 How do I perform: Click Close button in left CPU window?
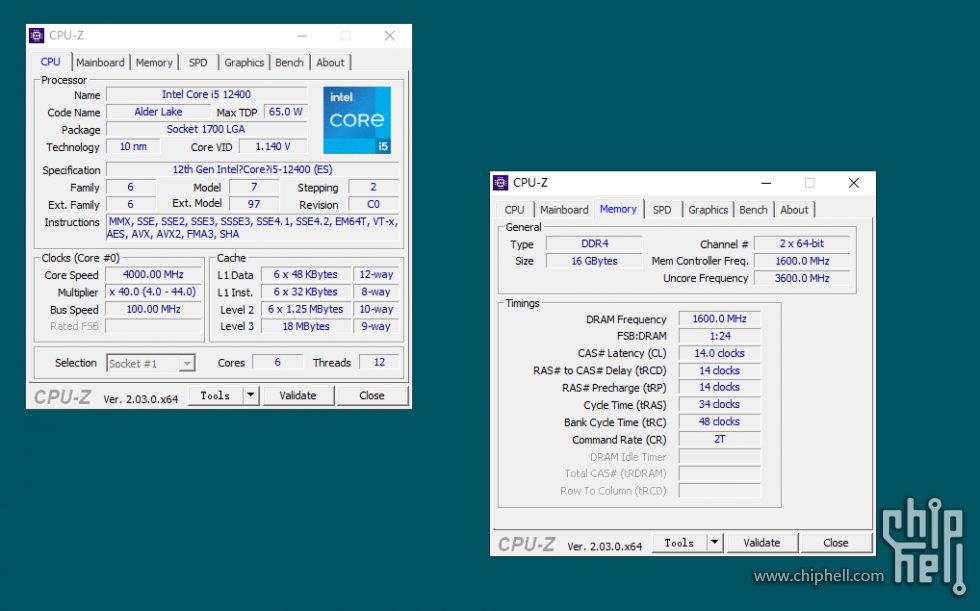pyautogui.click(x=372, y=395)
